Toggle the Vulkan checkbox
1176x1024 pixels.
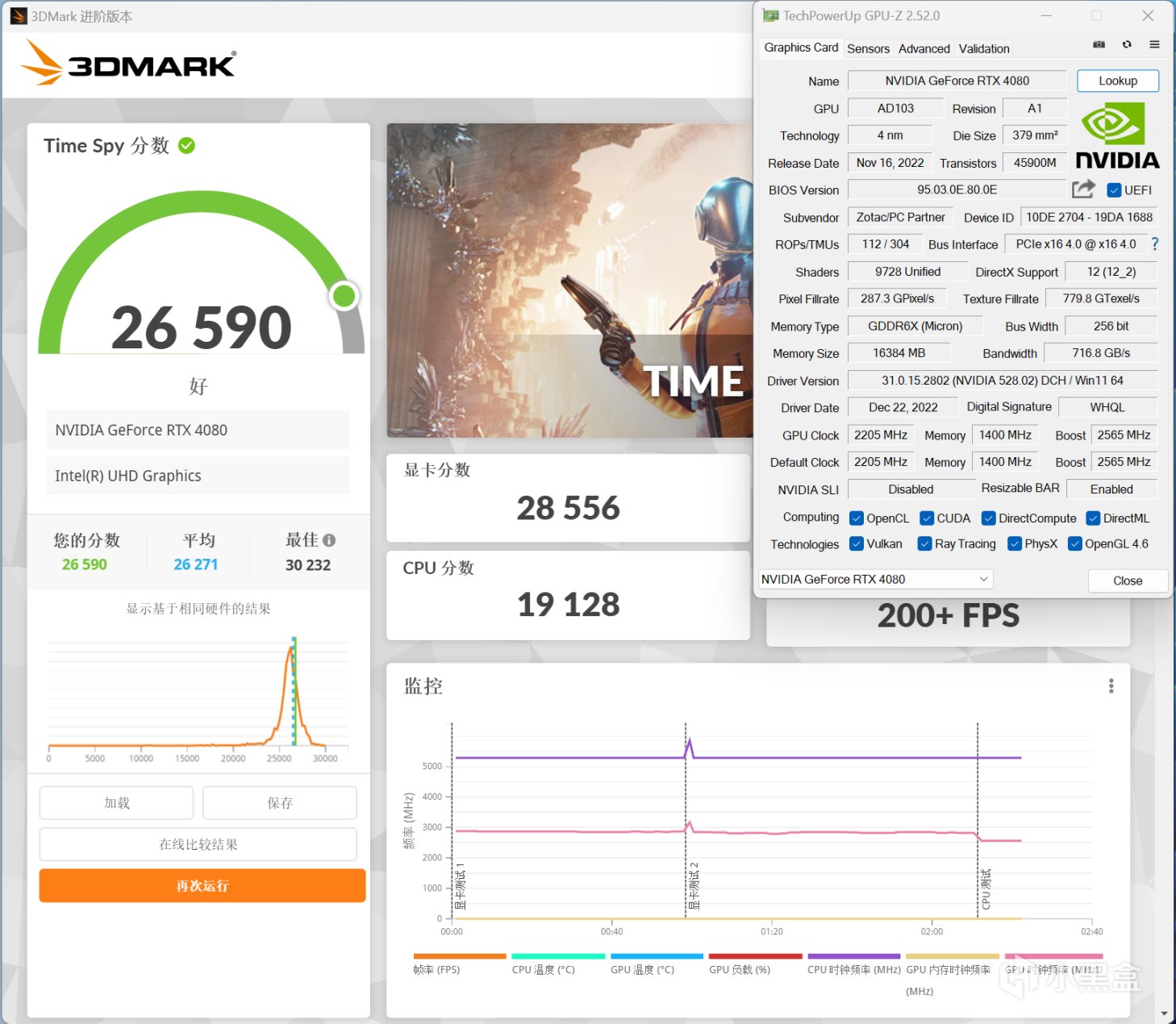click(857, 543)
